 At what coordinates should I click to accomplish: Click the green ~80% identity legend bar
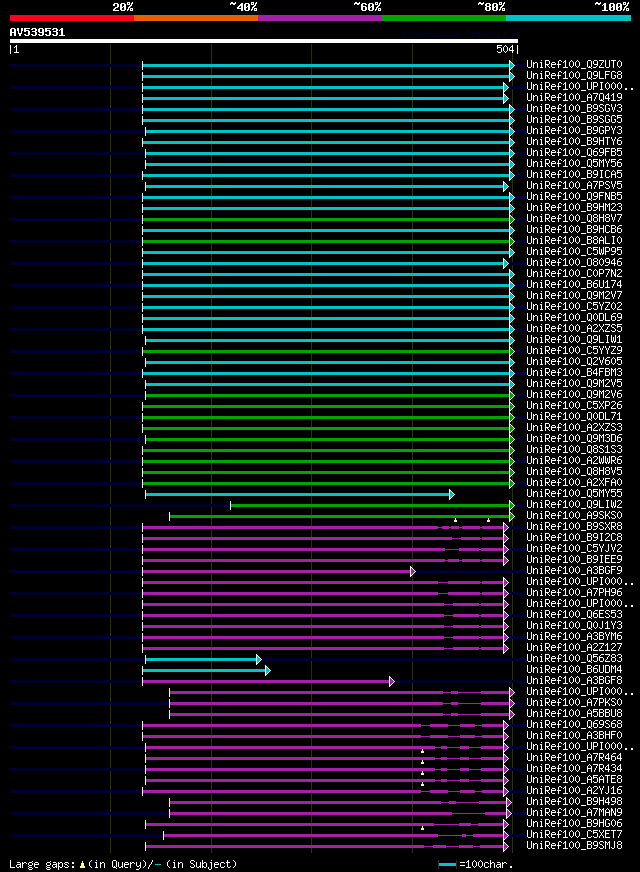444,18
